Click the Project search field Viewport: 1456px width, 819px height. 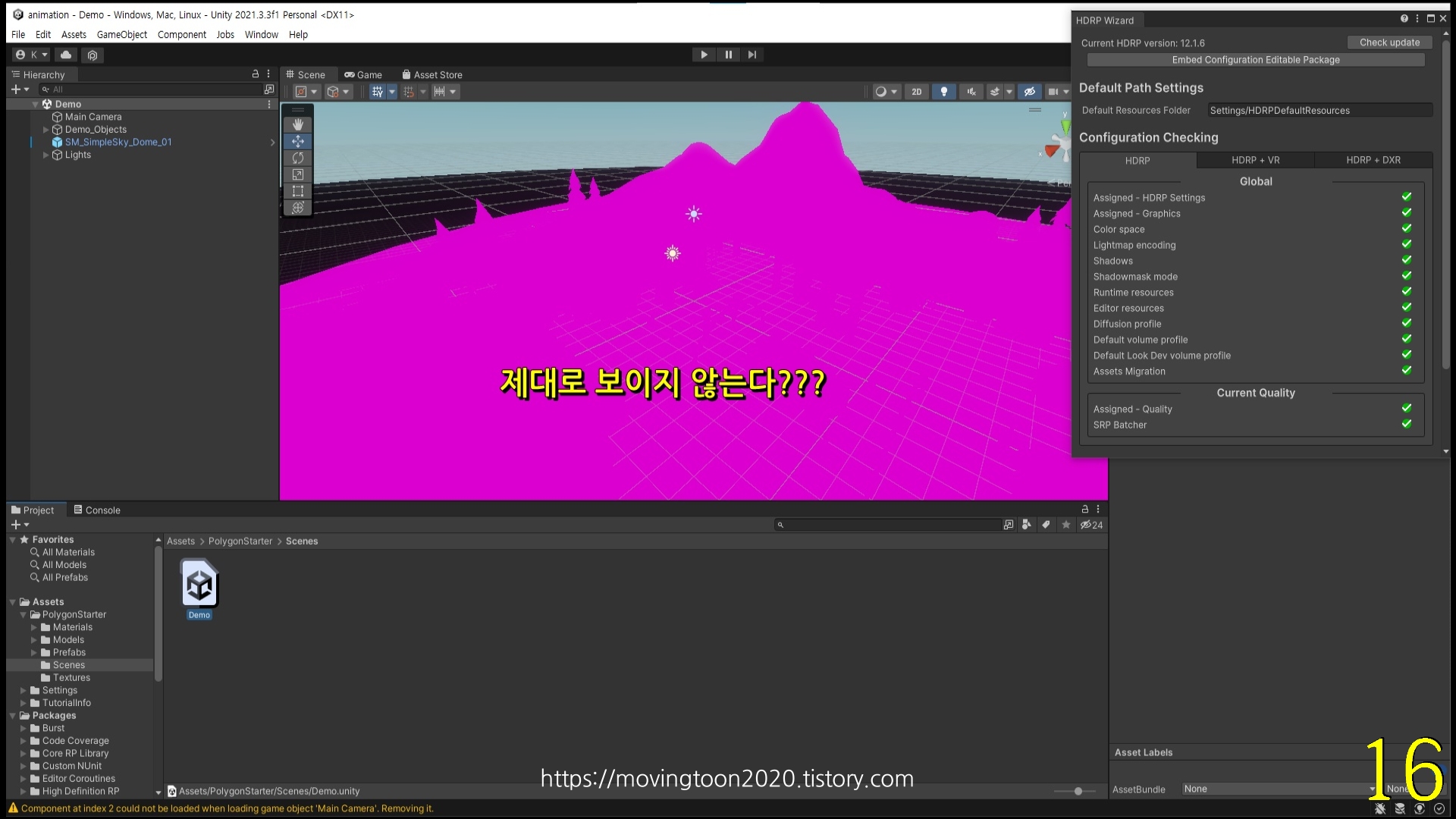click(x=887, y=525)
